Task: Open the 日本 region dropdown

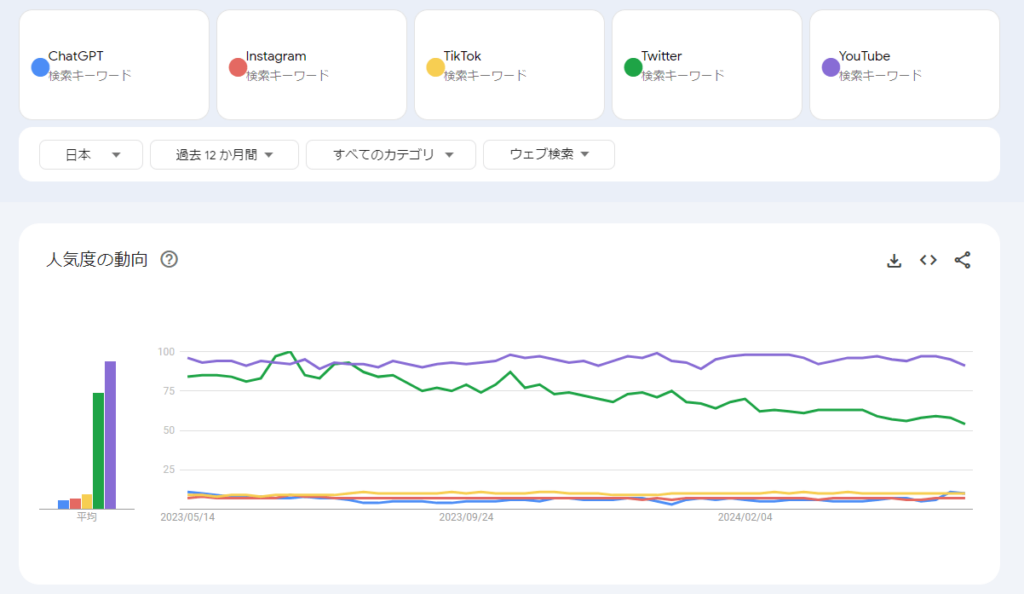Action: (x=91, y=155)
